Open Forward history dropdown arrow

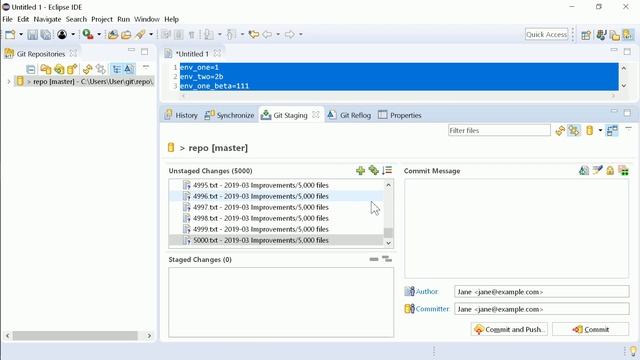[x=301, y=35]
